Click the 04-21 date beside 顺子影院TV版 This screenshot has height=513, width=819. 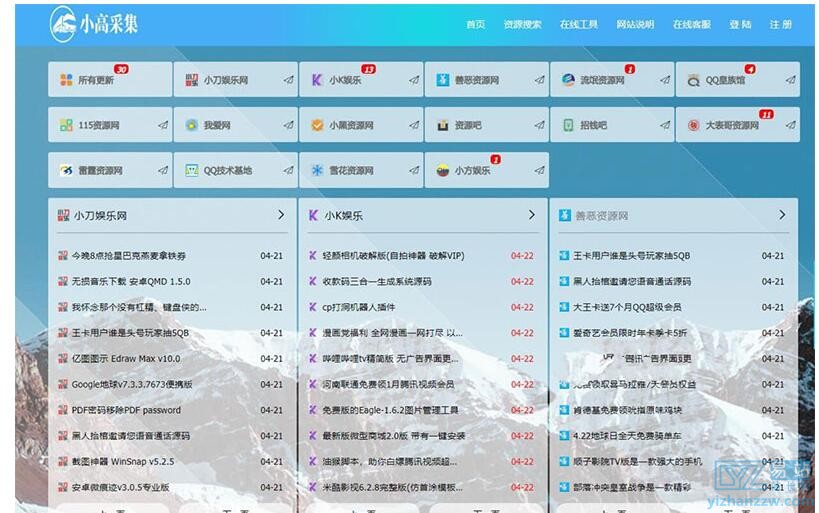tap(773, 461)
